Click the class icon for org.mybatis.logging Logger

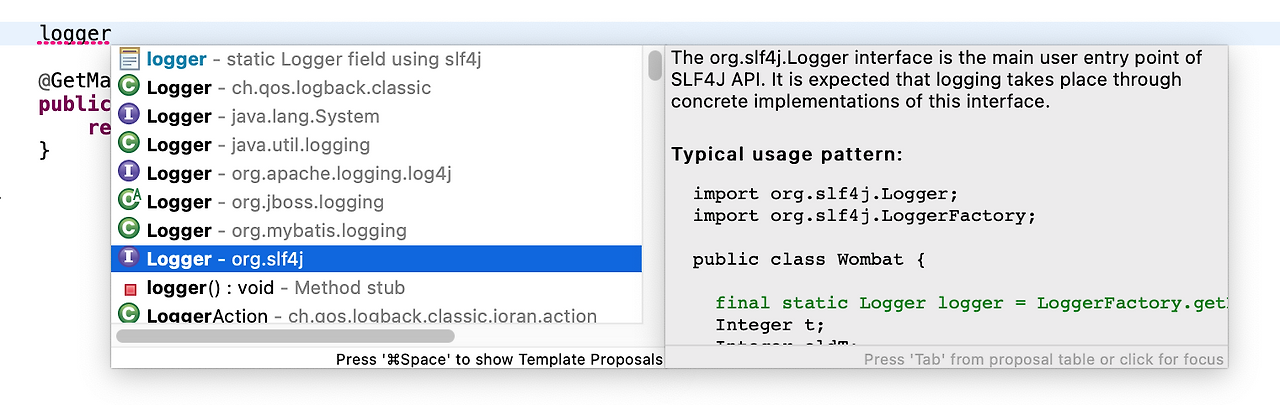click(x=128, y=230)
